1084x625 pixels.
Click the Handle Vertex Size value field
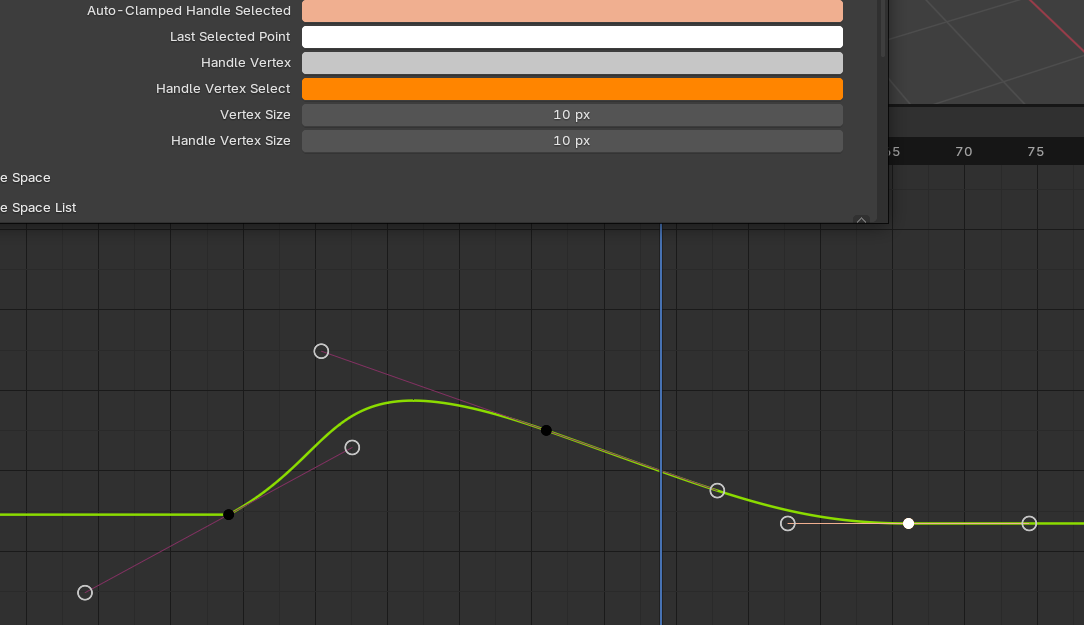coord(572,141)
